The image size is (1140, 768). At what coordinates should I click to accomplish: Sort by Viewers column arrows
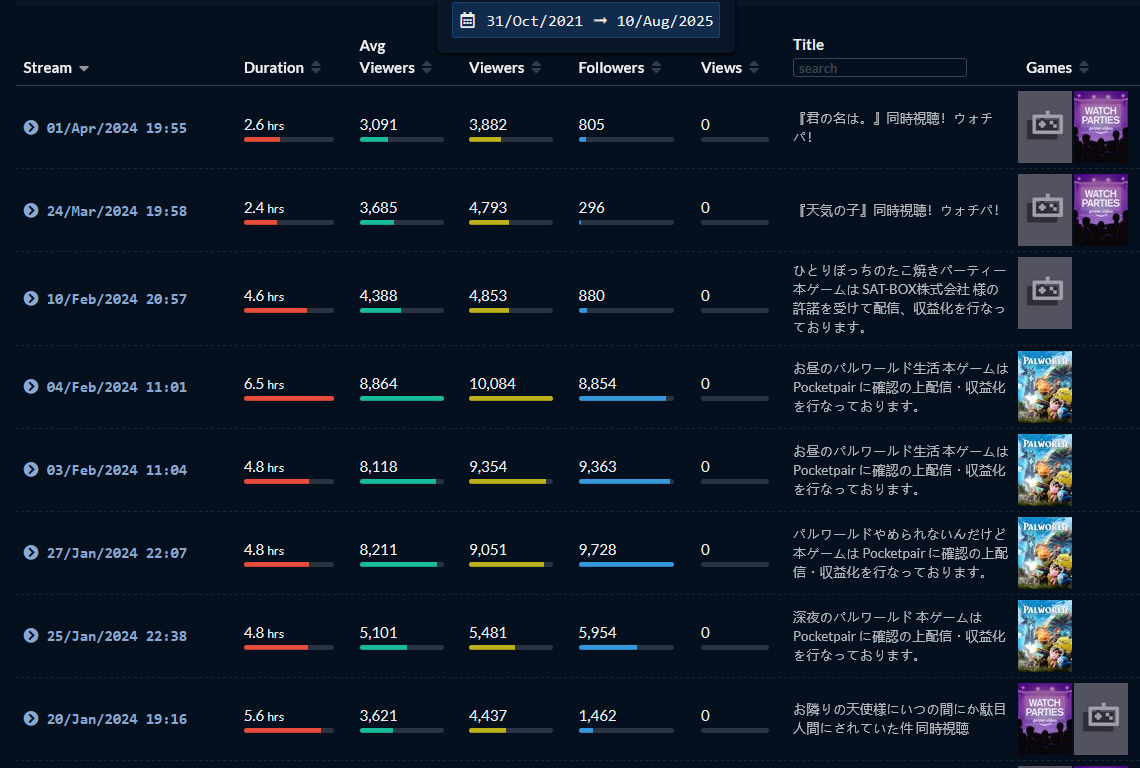click(x=536, y=68)
